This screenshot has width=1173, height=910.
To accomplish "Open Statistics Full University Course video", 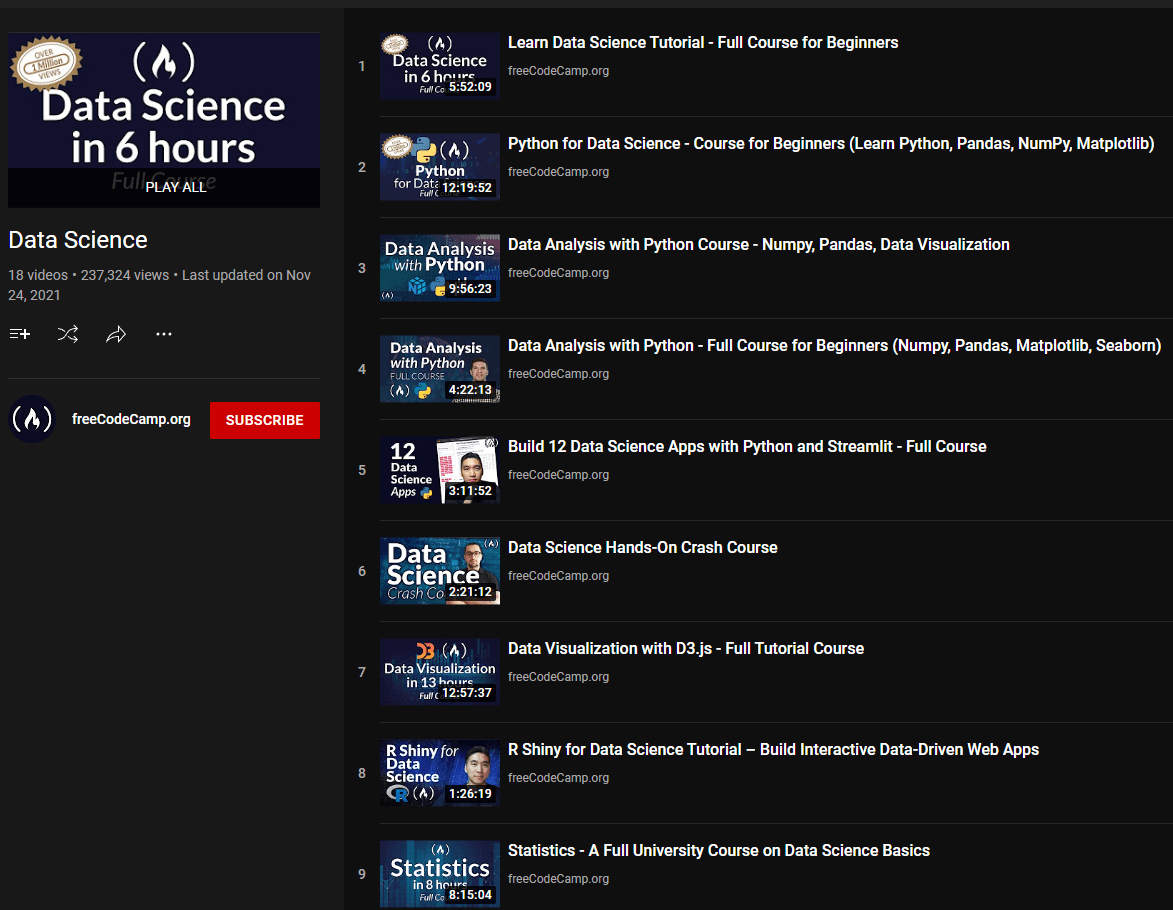I will (x=719, y=851).
